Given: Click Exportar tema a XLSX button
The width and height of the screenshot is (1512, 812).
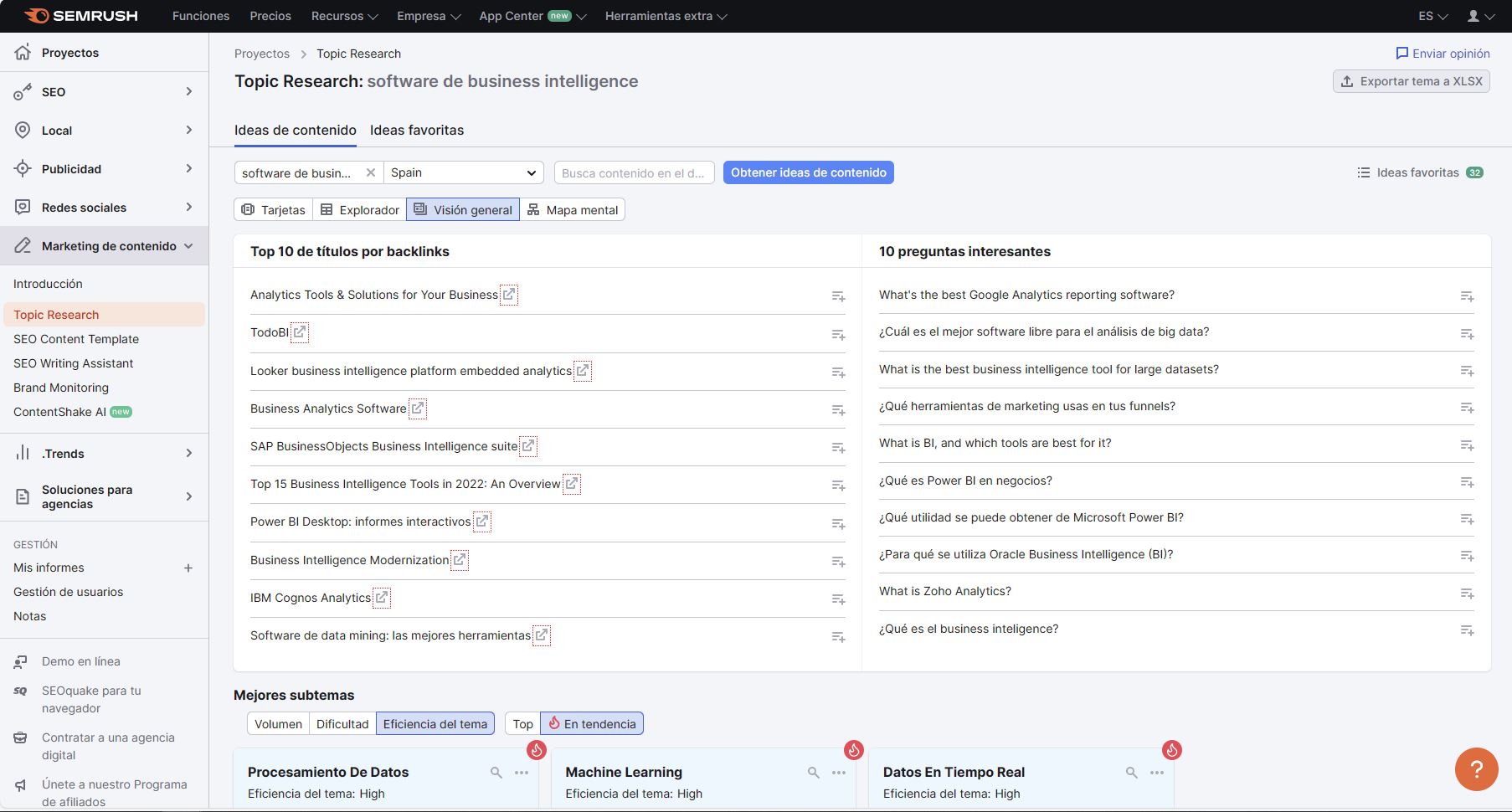Looking at the screenshot, I should pyautogui.click(x=1411, y=81).
